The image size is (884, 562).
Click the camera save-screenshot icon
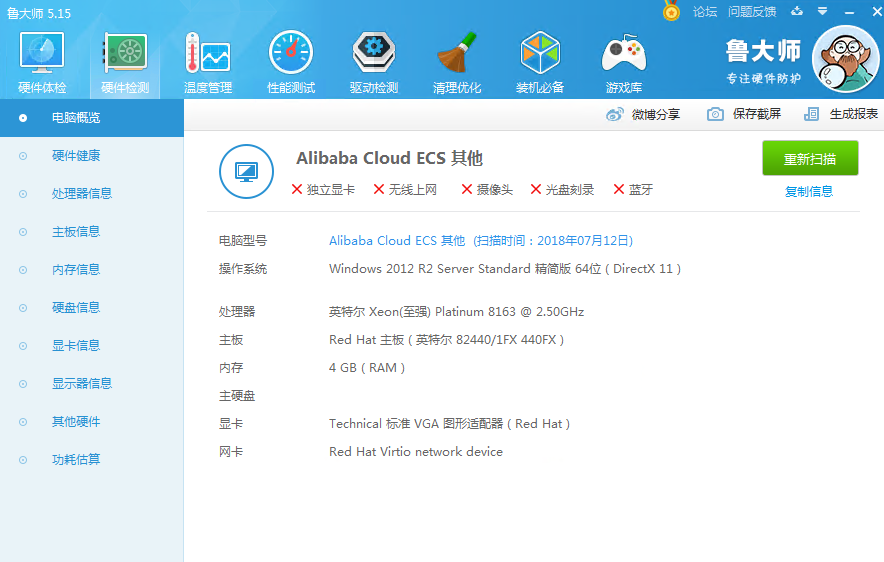pos(715,114)
